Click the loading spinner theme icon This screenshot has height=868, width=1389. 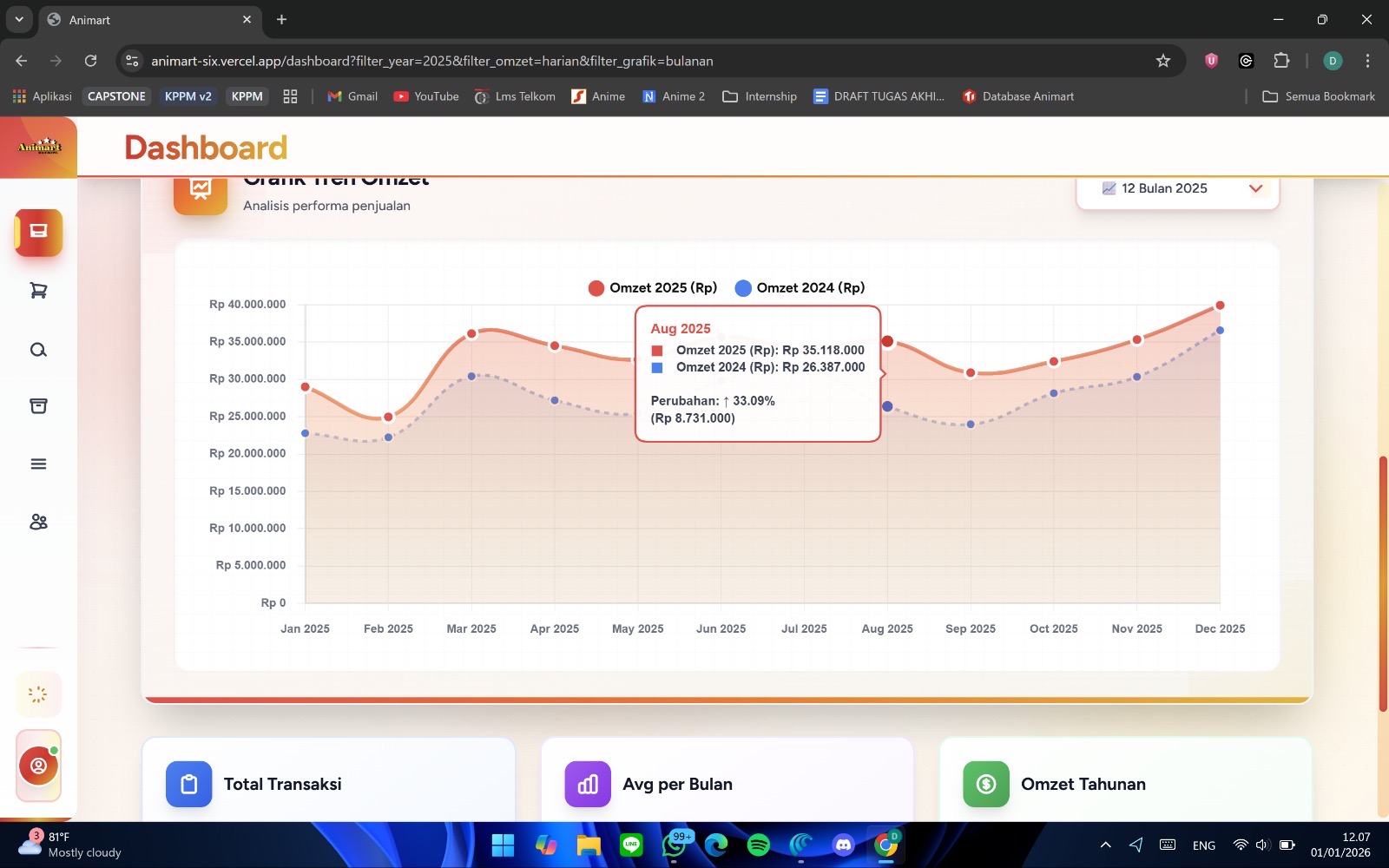point(38,694)
